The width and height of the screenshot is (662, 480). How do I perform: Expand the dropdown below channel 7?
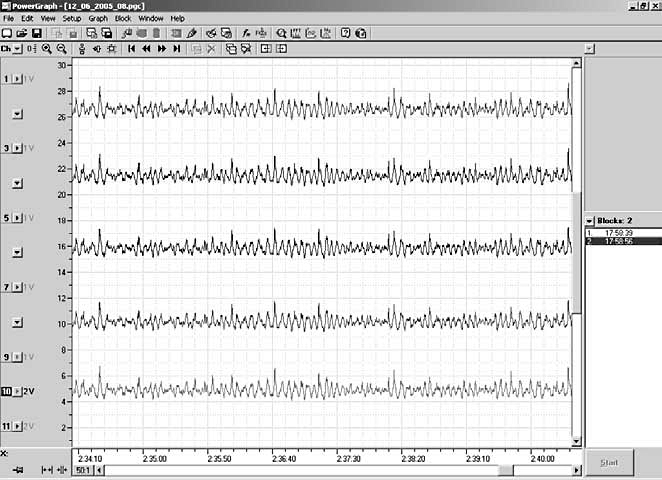click(x=17, y=323)
